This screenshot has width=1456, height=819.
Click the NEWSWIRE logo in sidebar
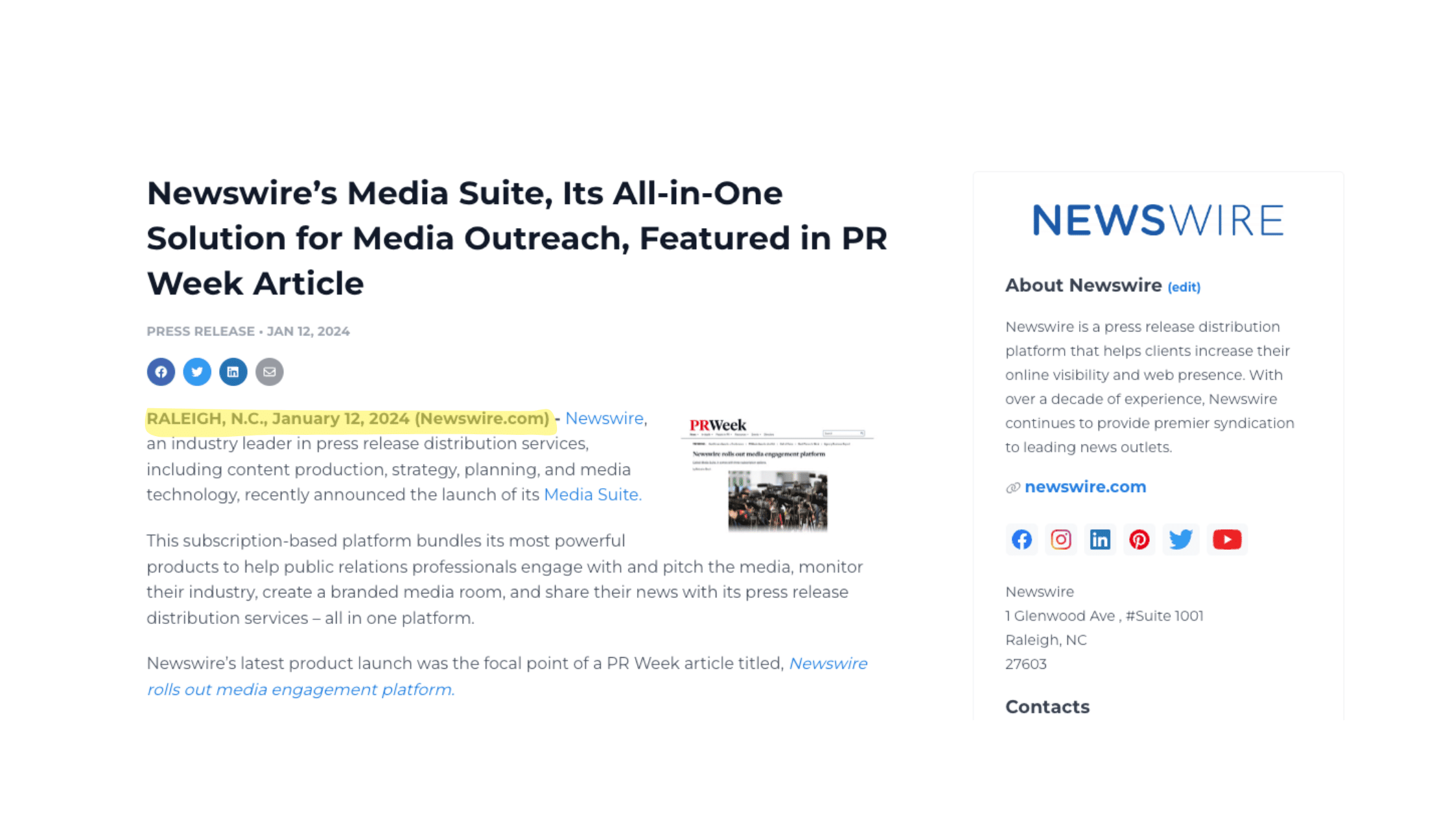[1158, 220]
